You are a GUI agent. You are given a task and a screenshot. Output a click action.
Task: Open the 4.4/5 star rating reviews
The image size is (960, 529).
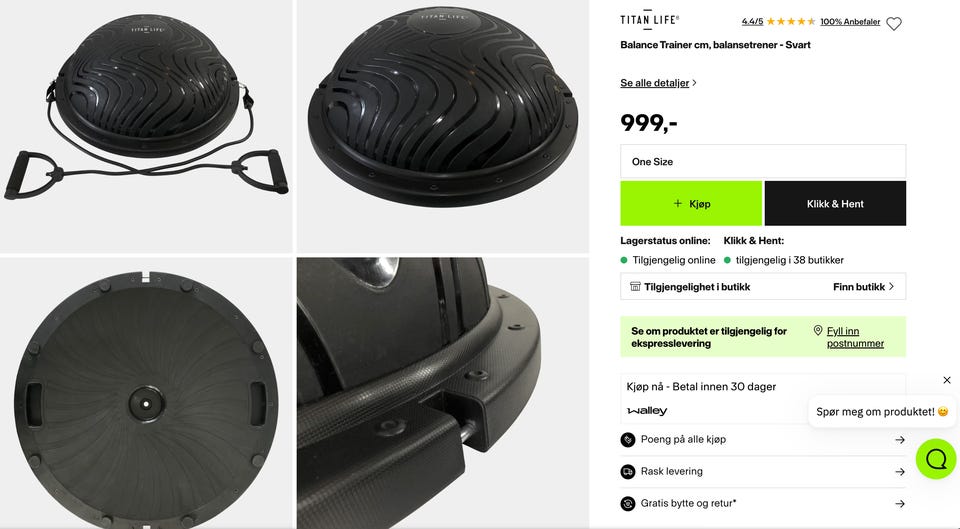[778, 21]
